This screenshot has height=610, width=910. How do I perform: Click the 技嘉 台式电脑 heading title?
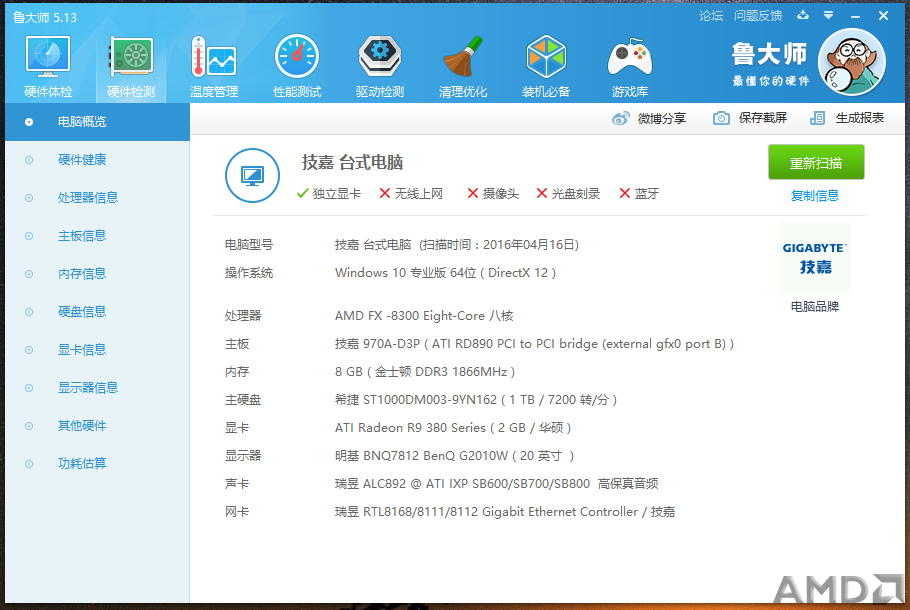352,163
